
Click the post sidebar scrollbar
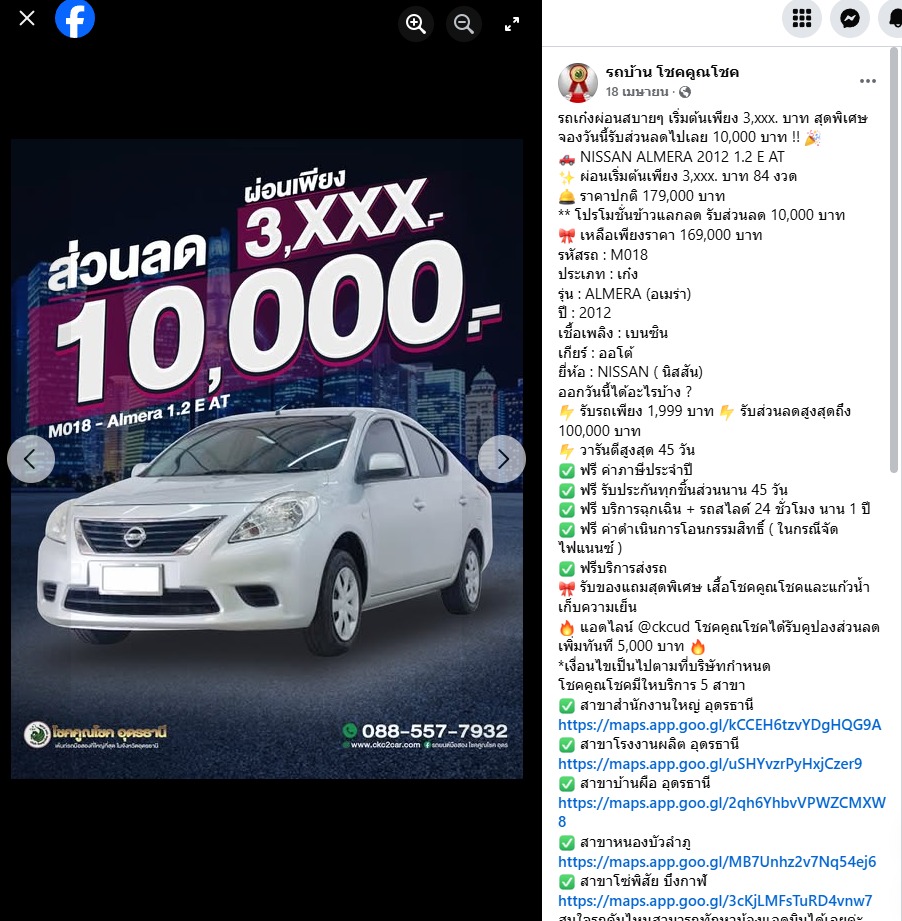coord(894,261)
